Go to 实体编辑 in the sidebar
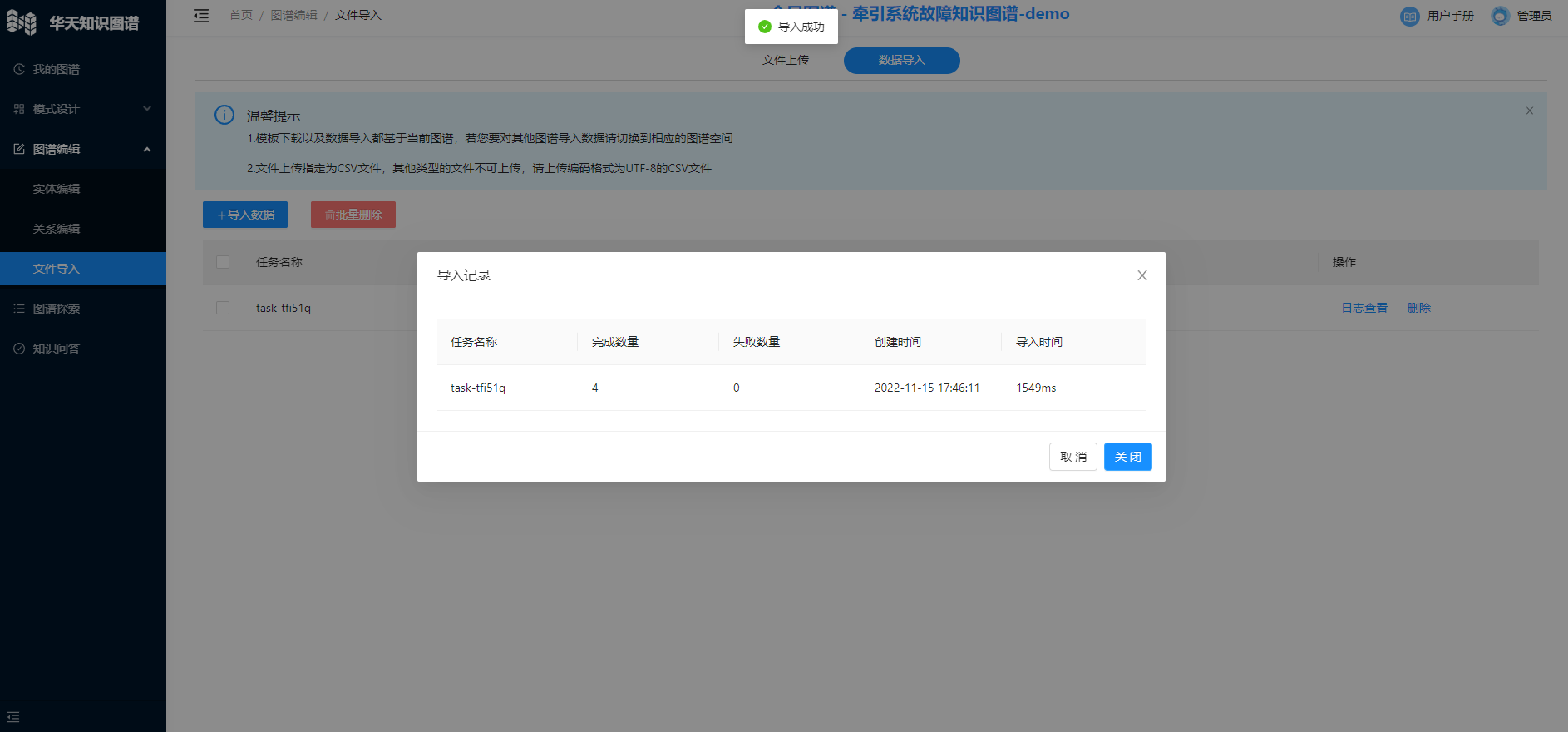 [57, 189]
